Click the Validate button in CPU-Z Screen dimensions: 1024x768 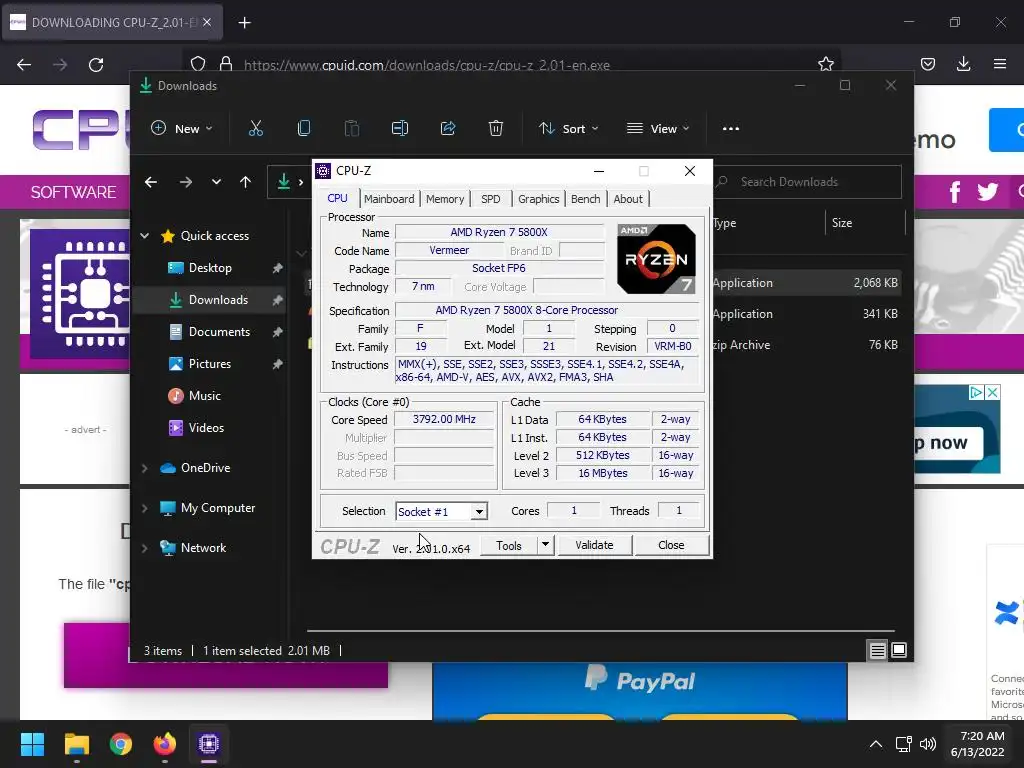pos(594,545)
